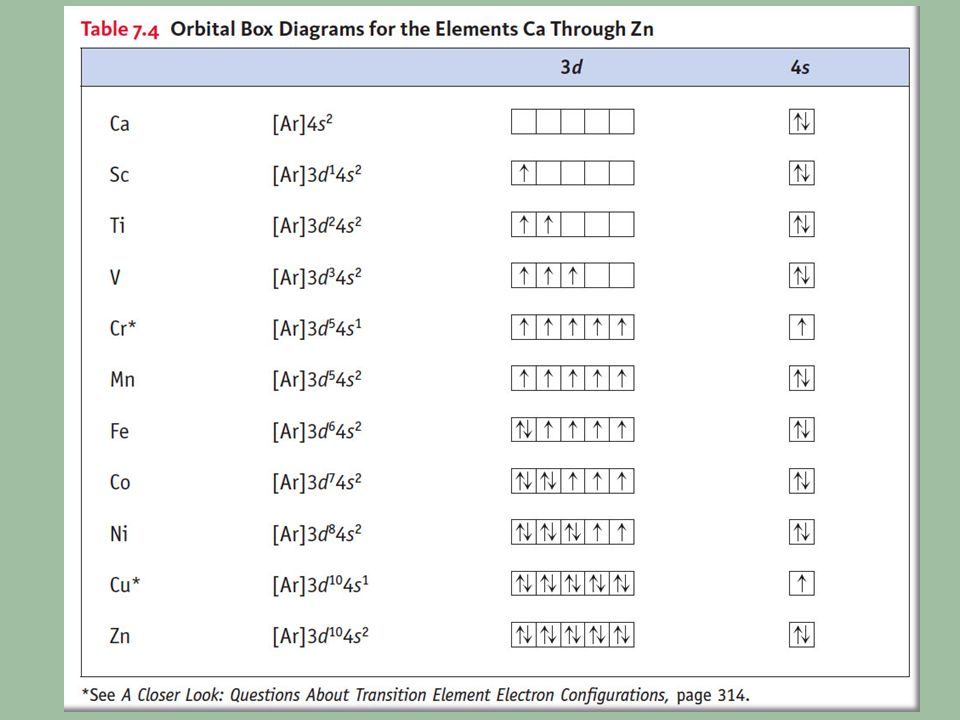Click the Cr* element symbol
960x720 pixels.
tap(123, 329)
